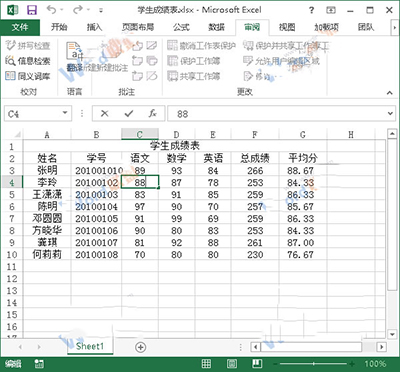Viewport: 400px width, 372px height.
Task: Select row 4 header
Action: tap(12, 182)
